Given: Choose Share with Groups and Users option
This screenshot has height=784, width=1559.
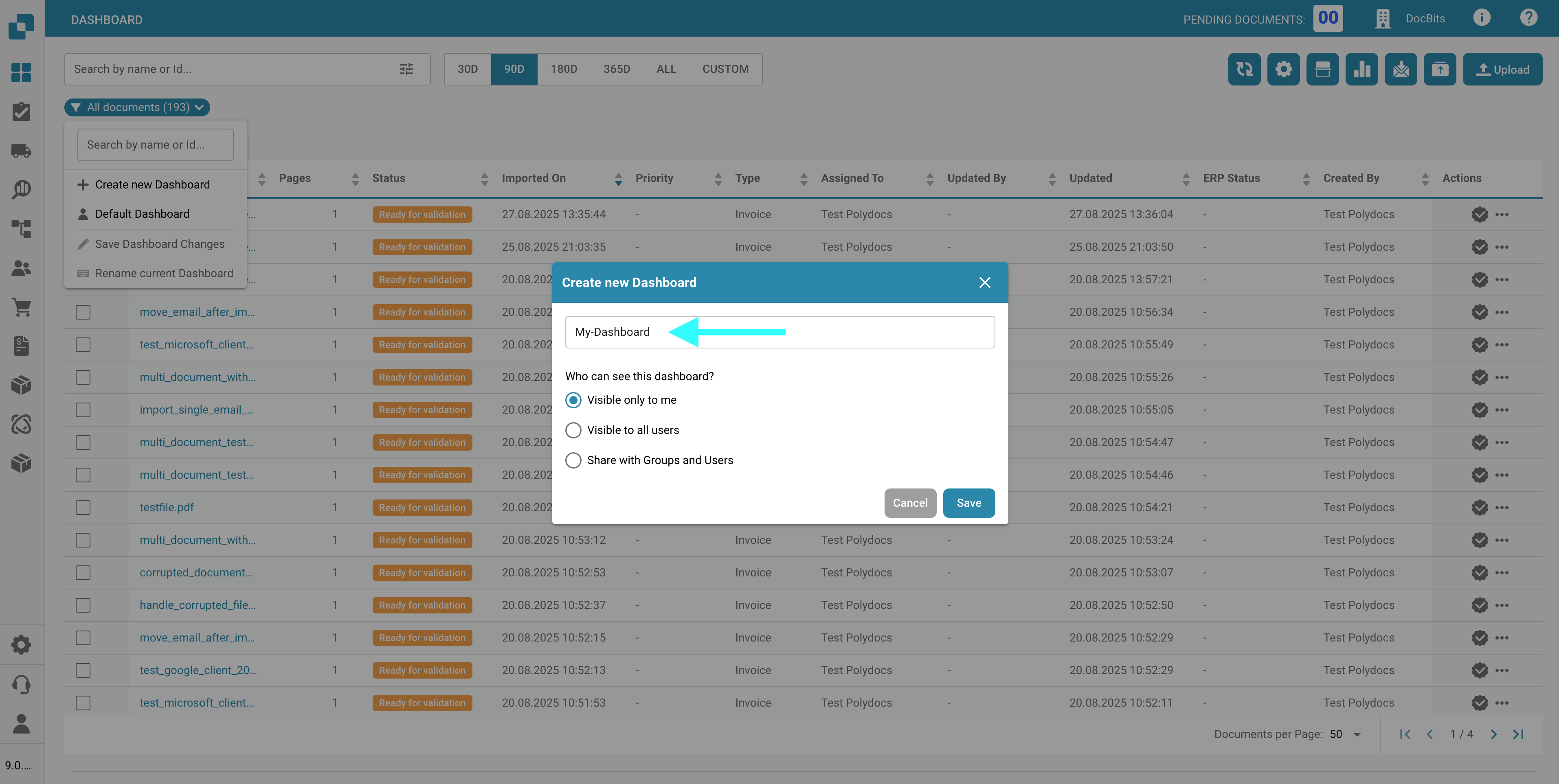Looking at the screenshot, I should tap(573, 460).
